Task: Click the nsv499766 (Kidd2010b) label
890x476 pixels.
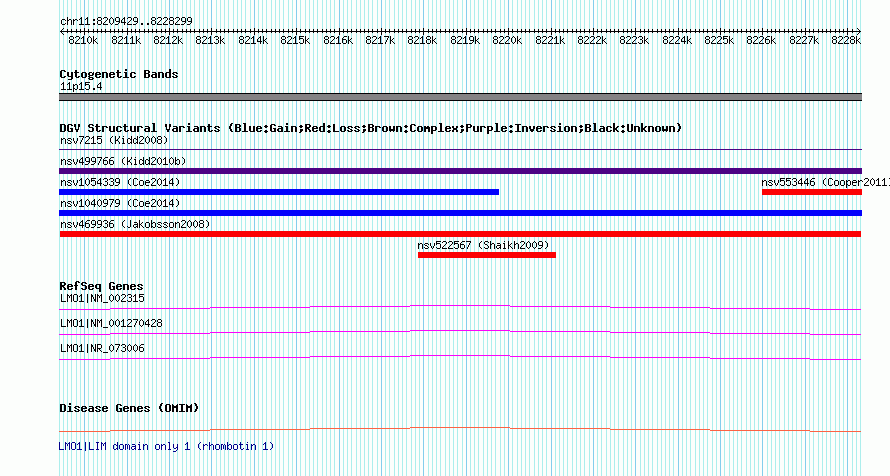Action: [123, 161]
